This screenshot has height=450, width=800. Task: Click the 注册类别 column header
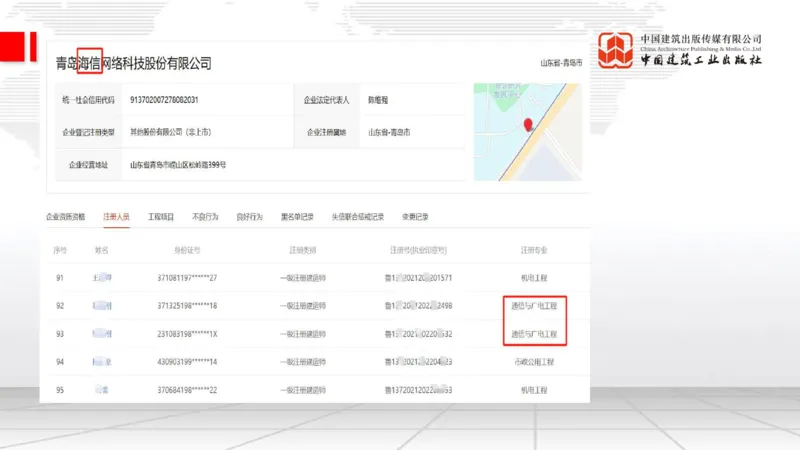tap(303, 250)
